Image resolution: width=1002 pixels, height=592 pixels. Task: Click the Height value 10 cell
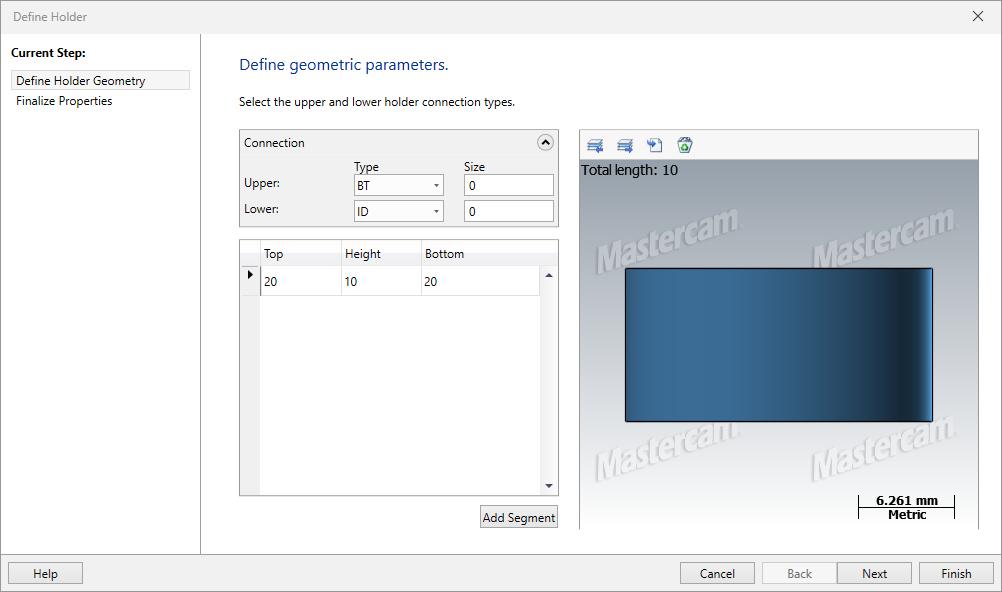coord(382,281)
